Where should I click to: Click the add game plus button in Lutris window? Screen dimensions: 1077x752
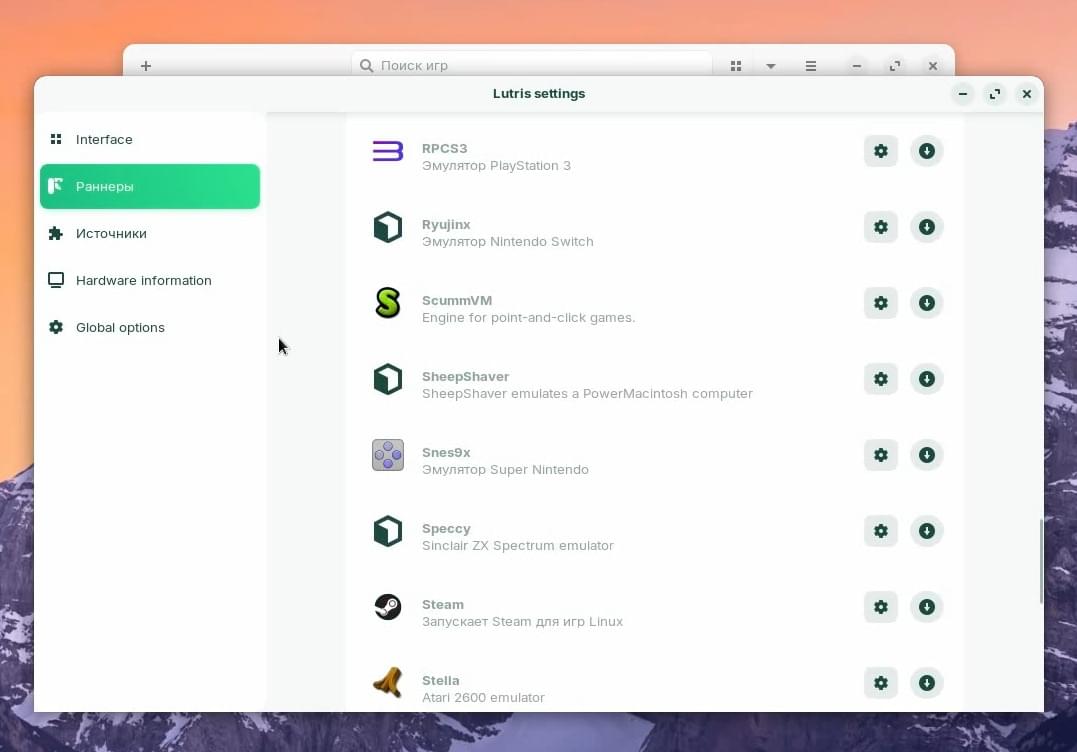(146, 66)
